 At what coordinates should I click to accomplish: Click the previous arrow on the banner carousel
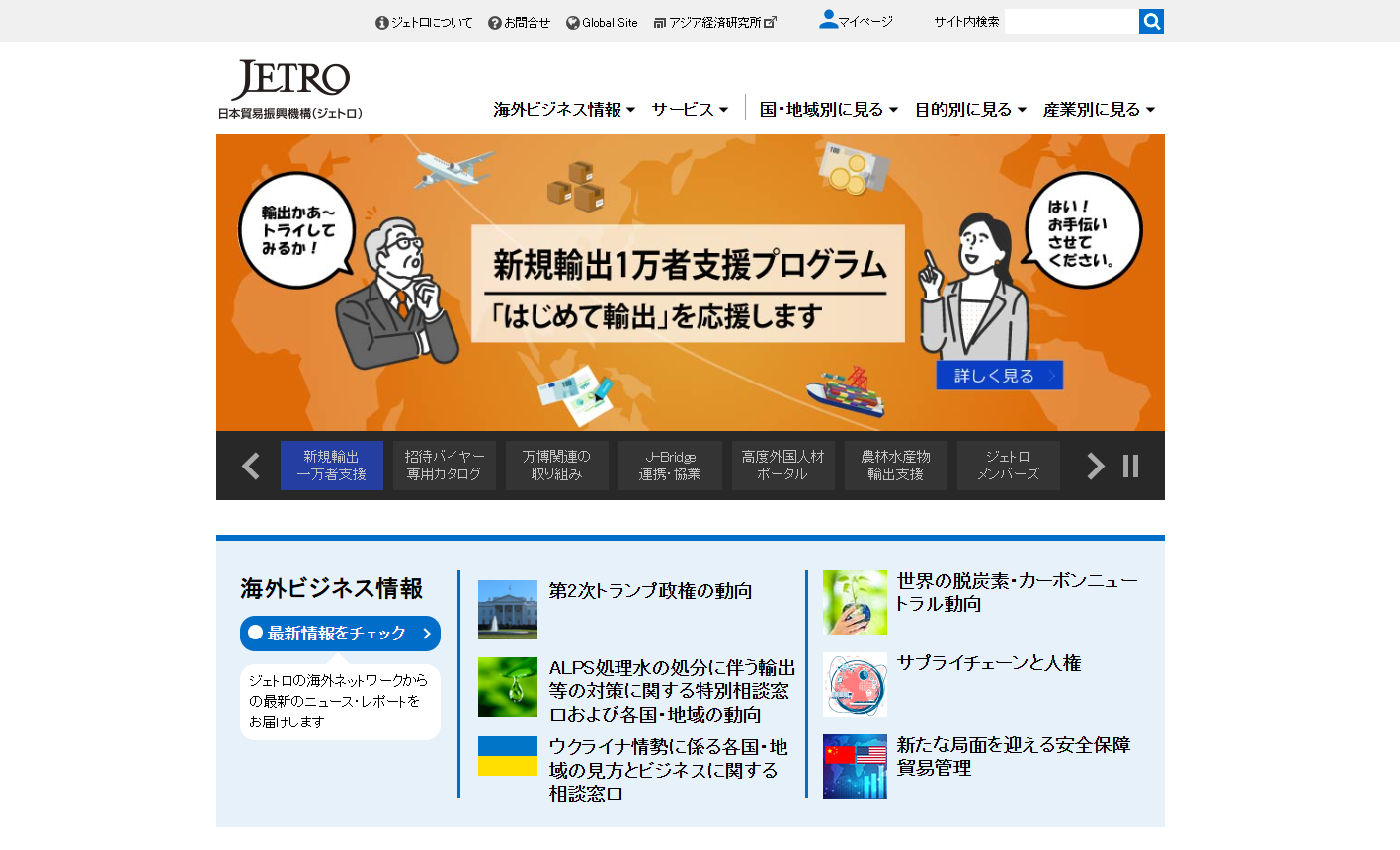[250, 465]
